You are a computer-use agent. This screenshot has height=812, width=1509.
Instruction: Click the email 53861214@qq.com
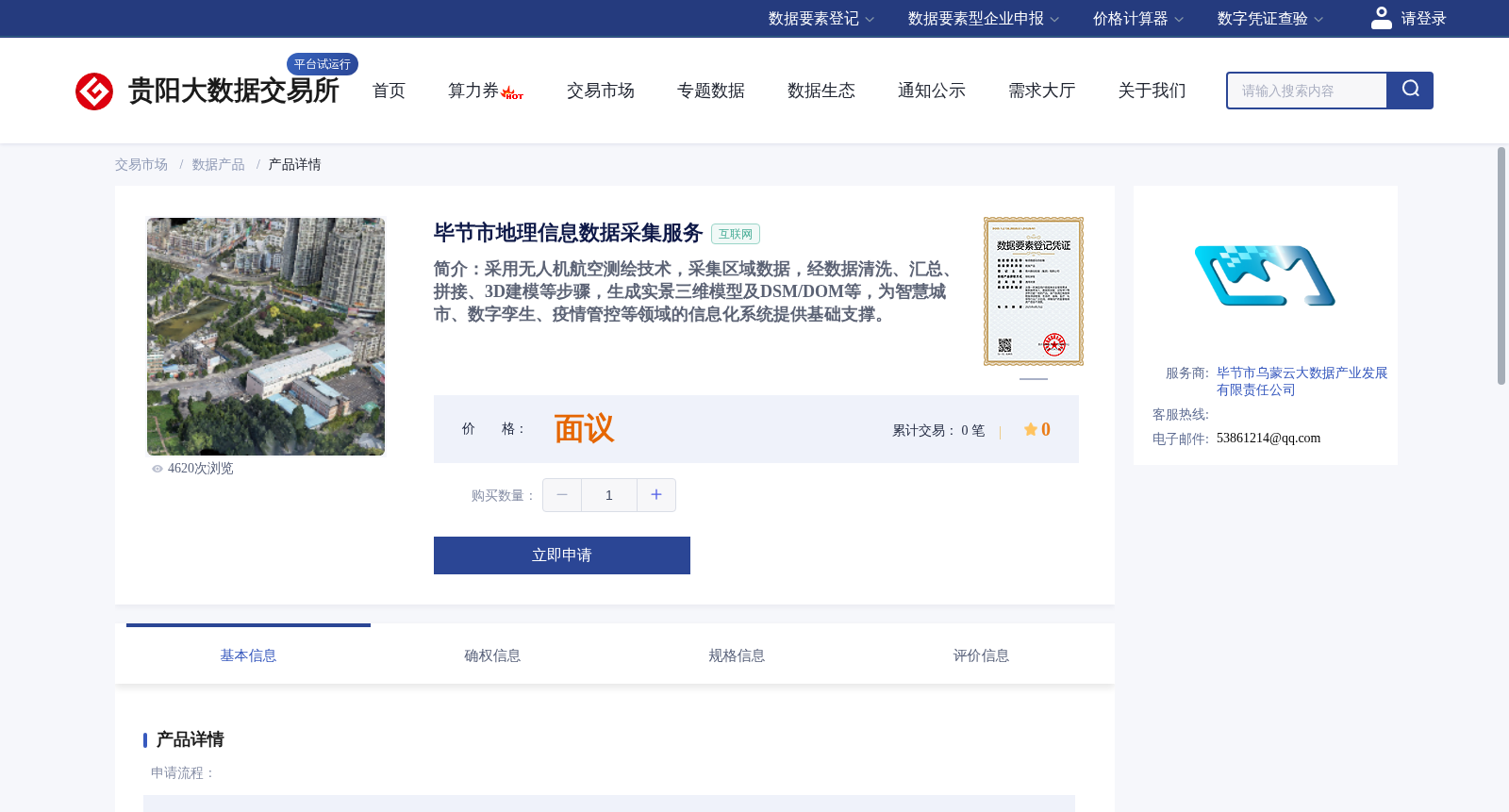tap(1269, 438)
